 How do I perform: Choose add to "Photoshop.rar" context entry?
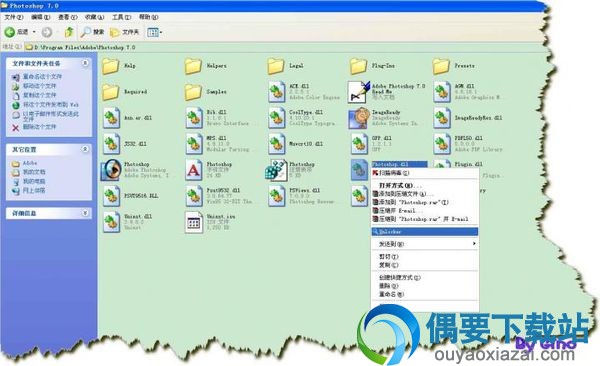pos(425,202)
